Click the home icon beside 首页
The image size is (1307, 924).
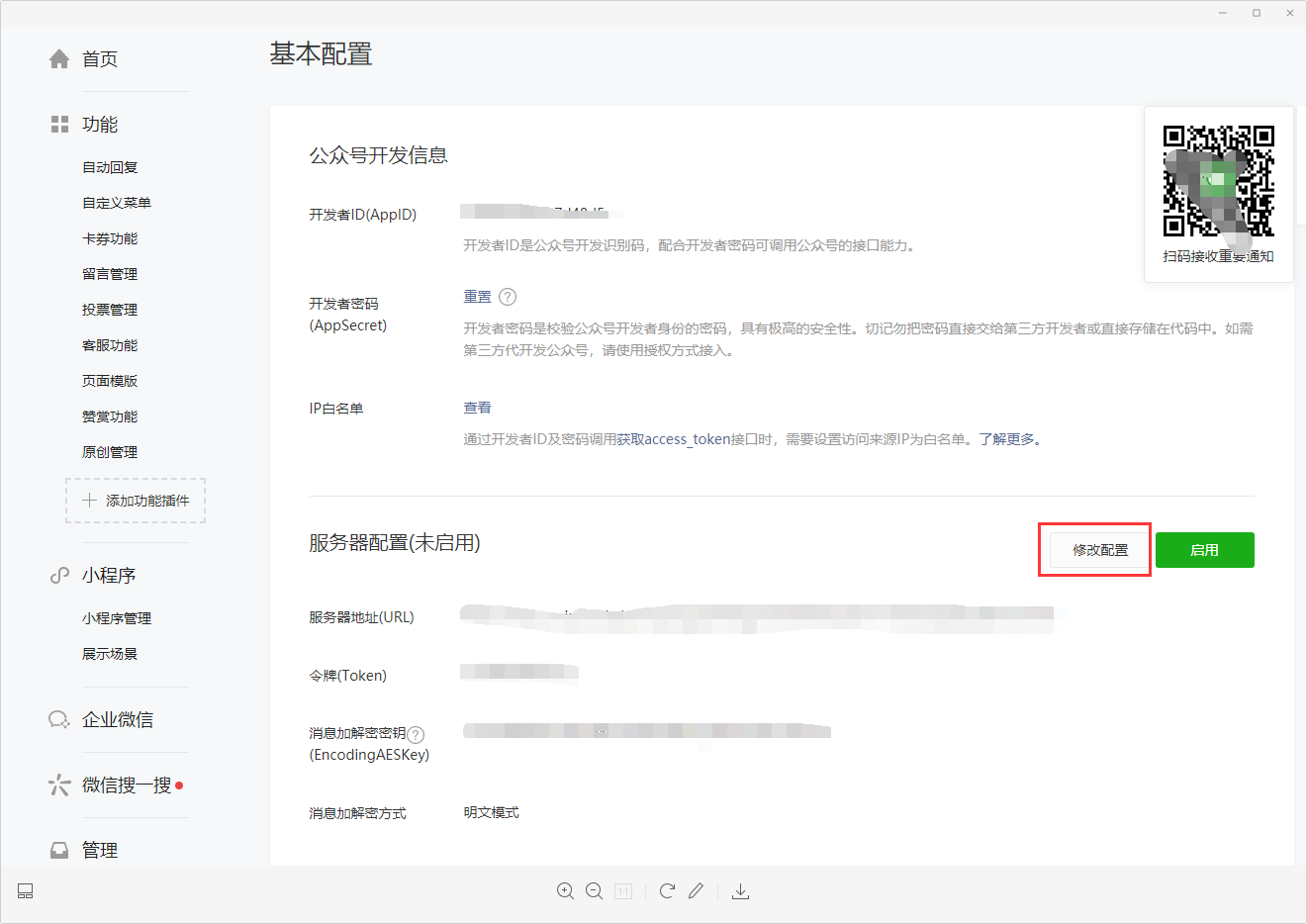[59, 59]
